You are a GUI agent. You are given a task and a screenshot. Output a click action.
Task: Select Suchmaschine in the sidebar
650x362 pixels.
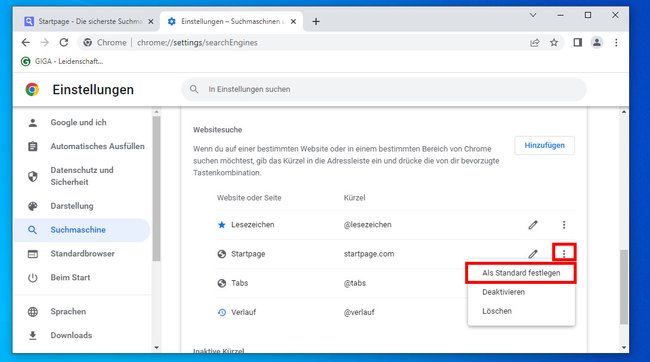click(82, 230)
